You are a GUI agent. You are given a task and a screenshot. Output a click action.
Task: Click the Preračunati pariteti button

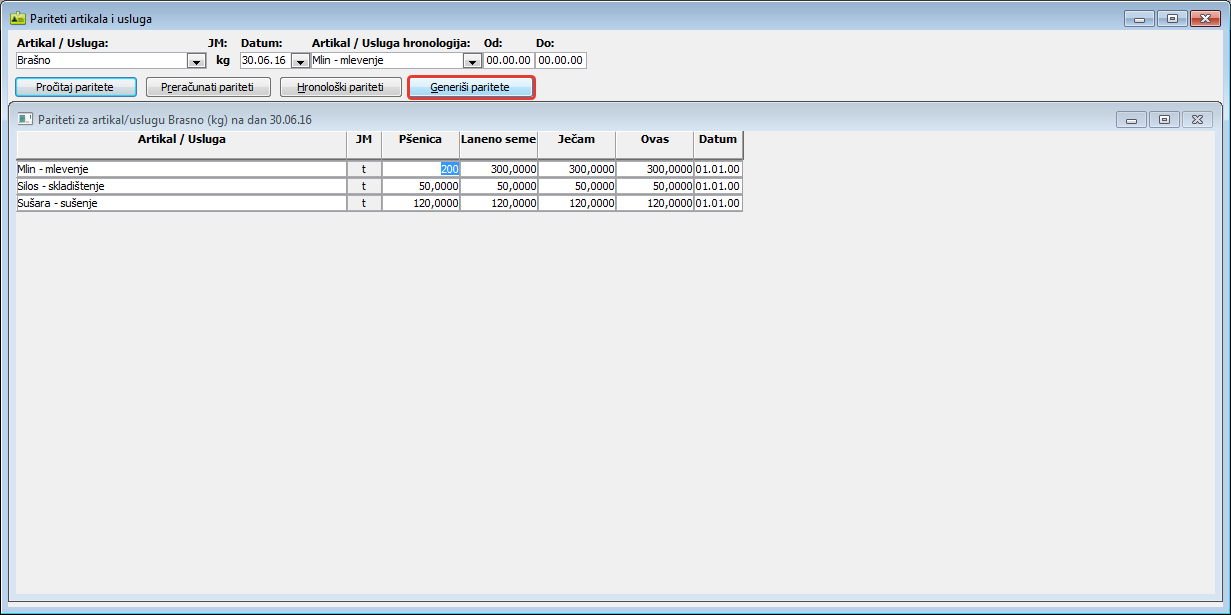coord(208,88)
